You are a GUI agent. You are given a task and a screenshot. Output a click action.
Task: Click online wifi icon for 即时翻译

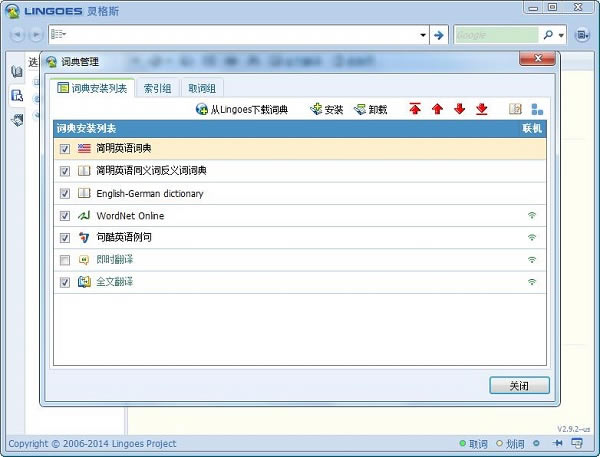532,260
